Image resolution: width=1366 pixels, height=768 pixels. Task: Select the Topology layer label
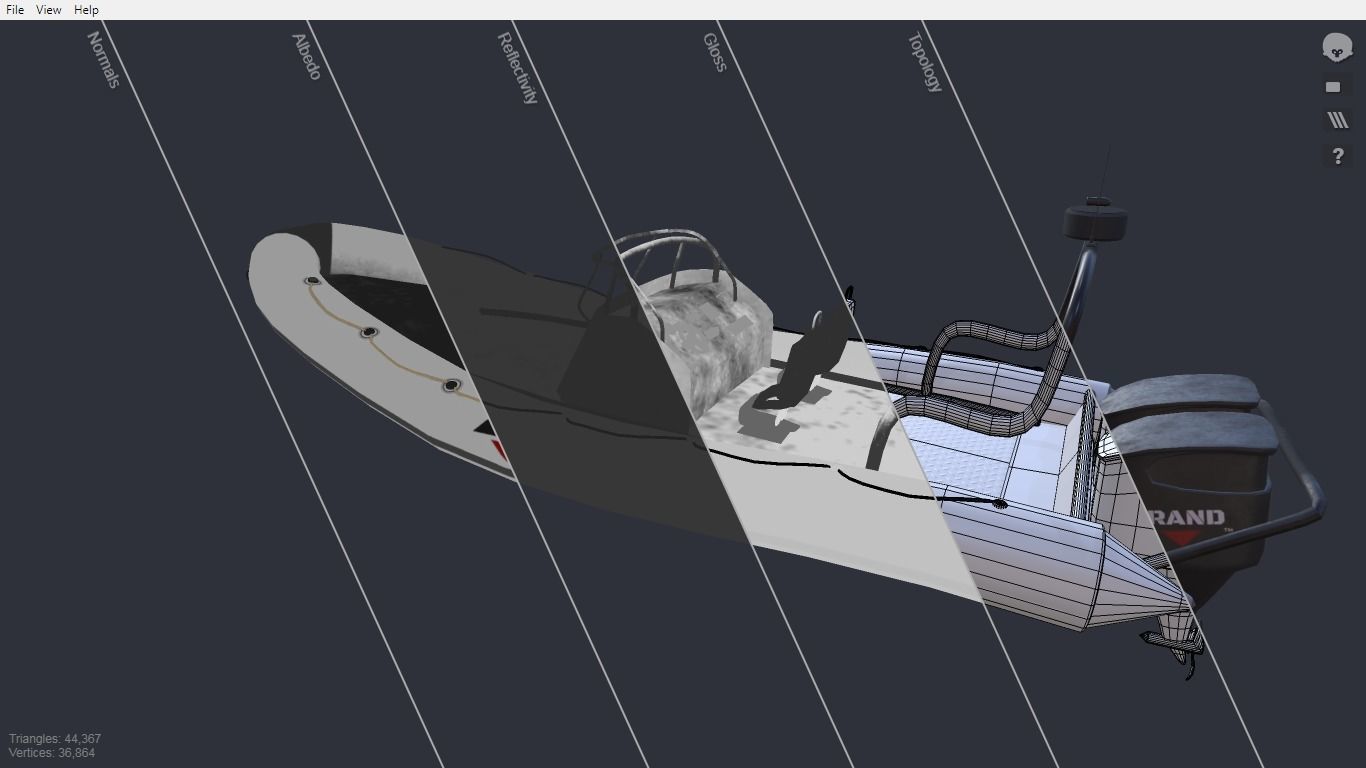(x=925, y=62)
